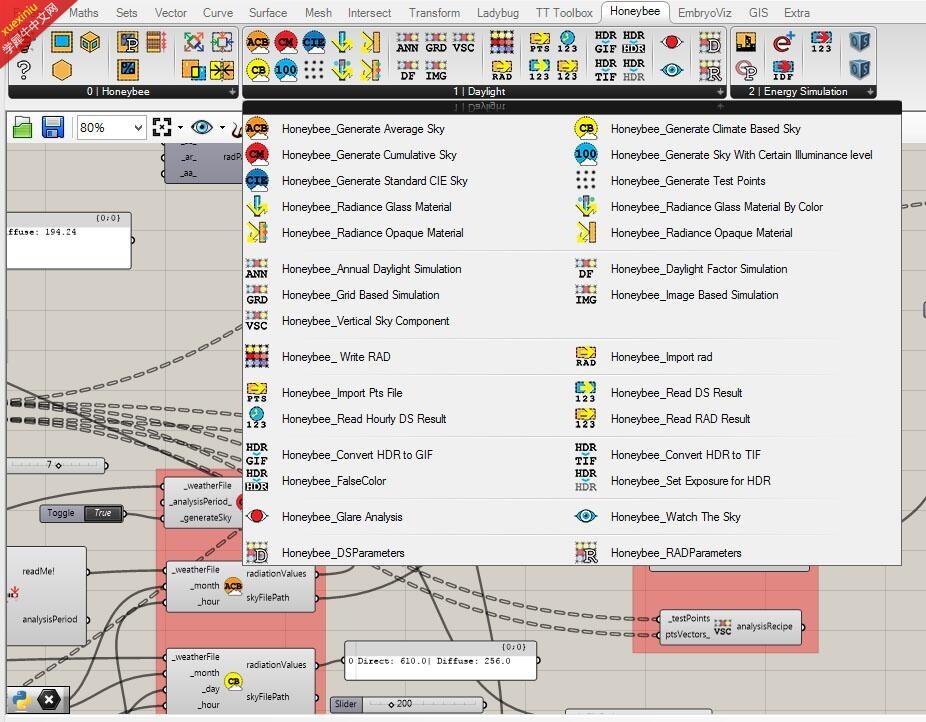Click the panel showing Direct: 610.0 Diffuse: 256.0

coord(441,661)
